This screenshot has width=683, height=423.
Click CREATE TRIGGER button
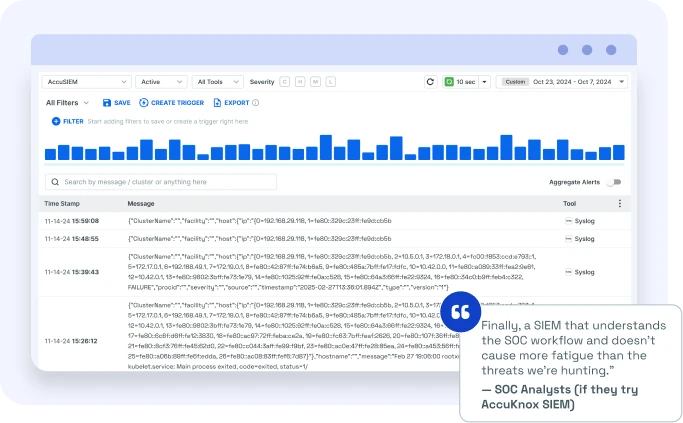[x=172, y=103]
